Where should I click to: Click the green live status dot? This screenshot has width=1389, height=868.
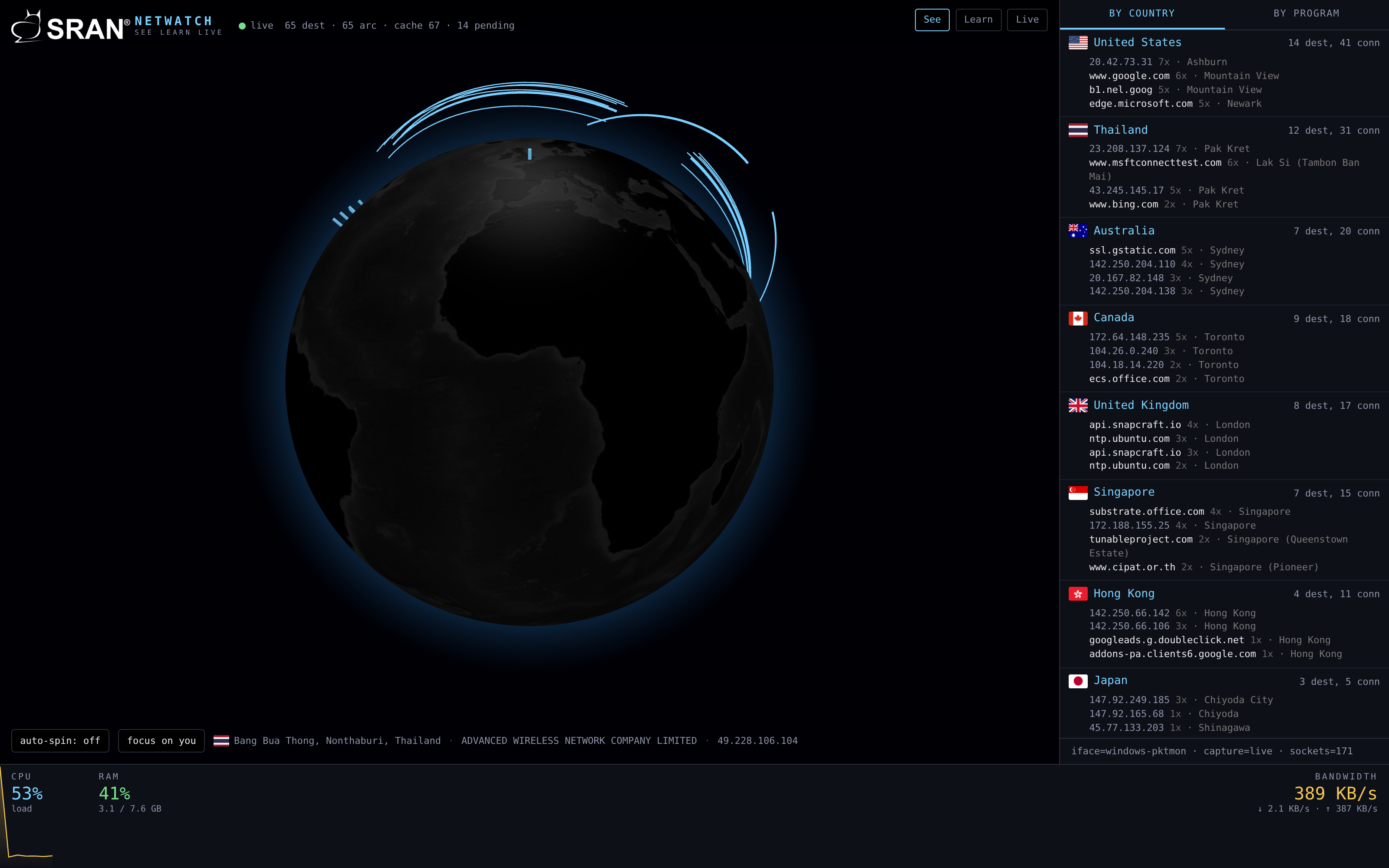[242, 26]
